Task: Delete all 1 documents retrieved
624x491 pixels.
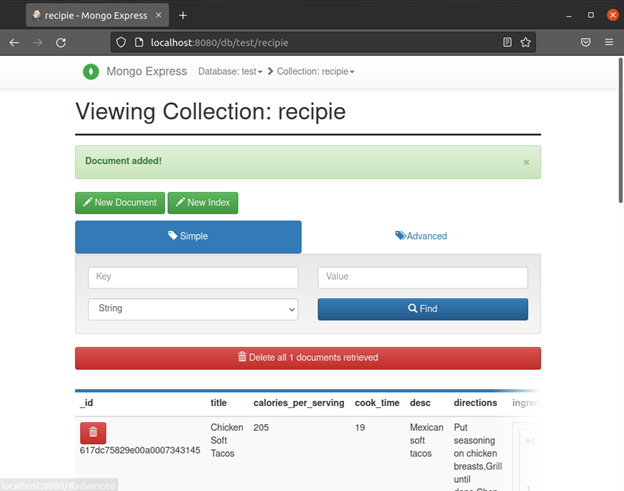Action: point(308,358)
